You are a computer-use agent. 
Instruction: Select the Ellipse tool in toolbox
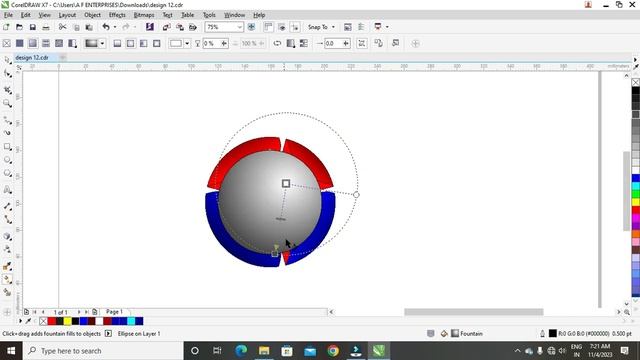click(7, 160)
